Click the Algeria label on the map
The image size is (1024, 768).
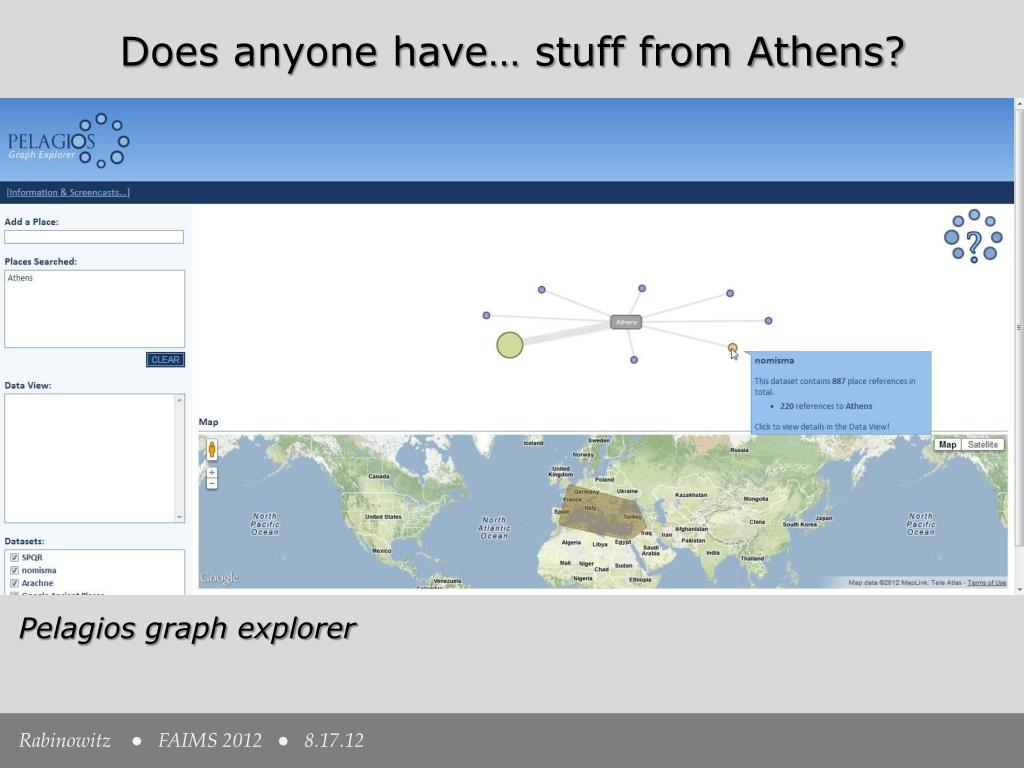[x=571, y=543]
